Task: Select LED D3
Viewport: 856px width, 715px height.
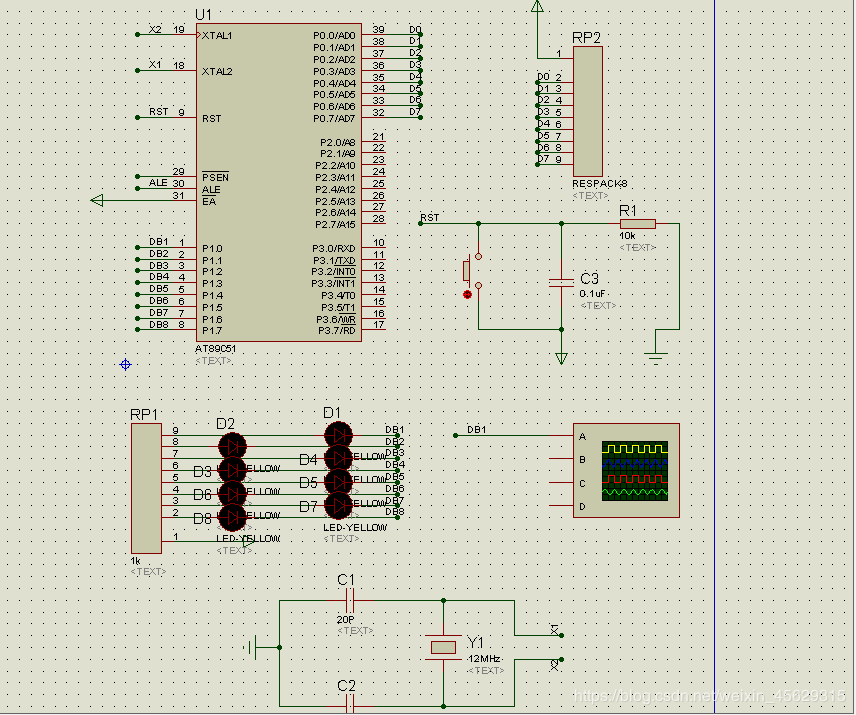Action: point(232,470)
